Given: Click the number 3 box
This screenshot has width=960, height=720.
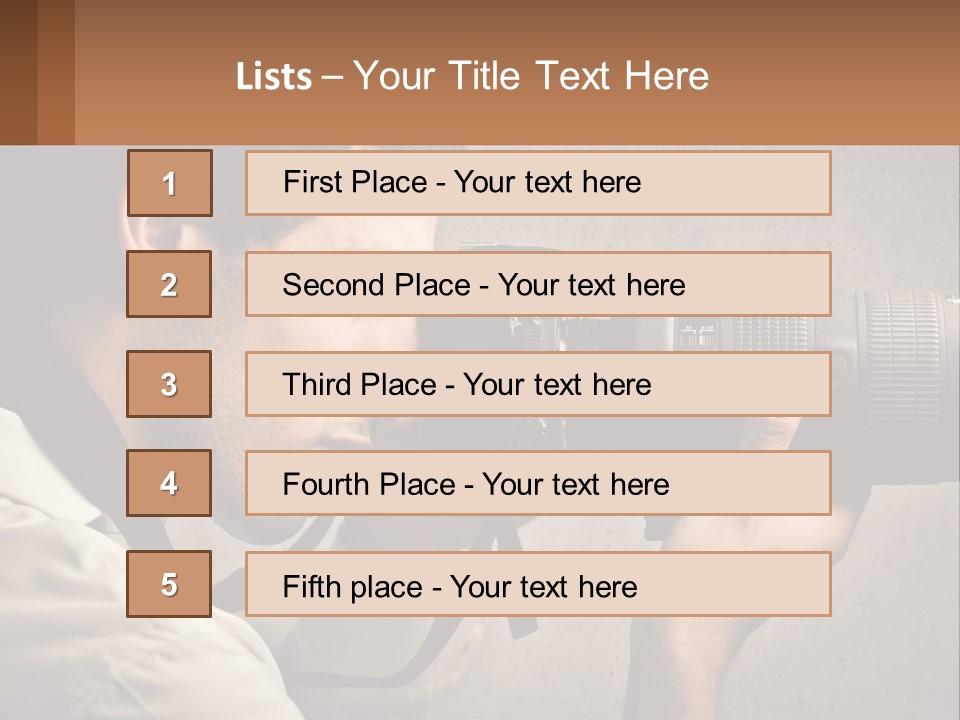Looking at the screenshot, I should click(169, 384).
